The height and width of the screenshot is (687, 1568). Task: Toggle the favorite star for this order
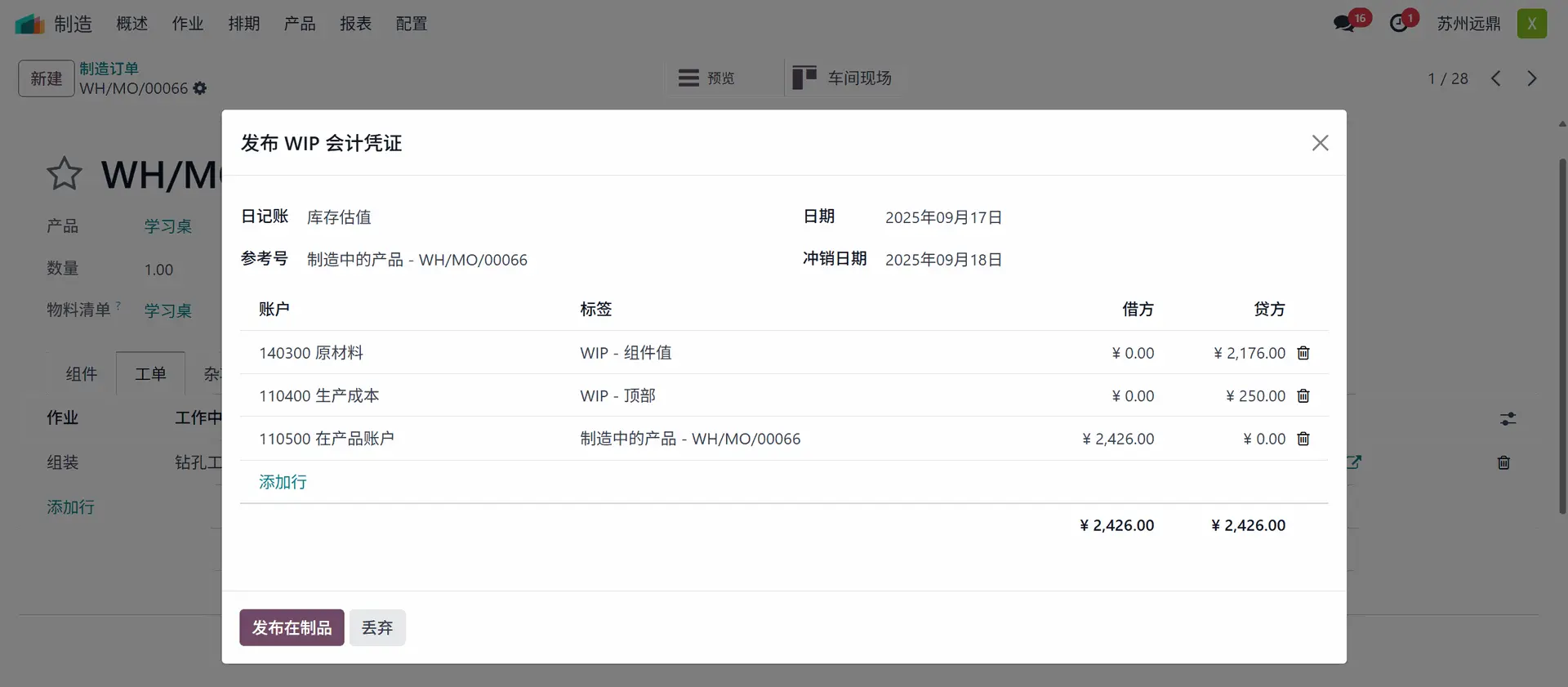click(64, 174)
